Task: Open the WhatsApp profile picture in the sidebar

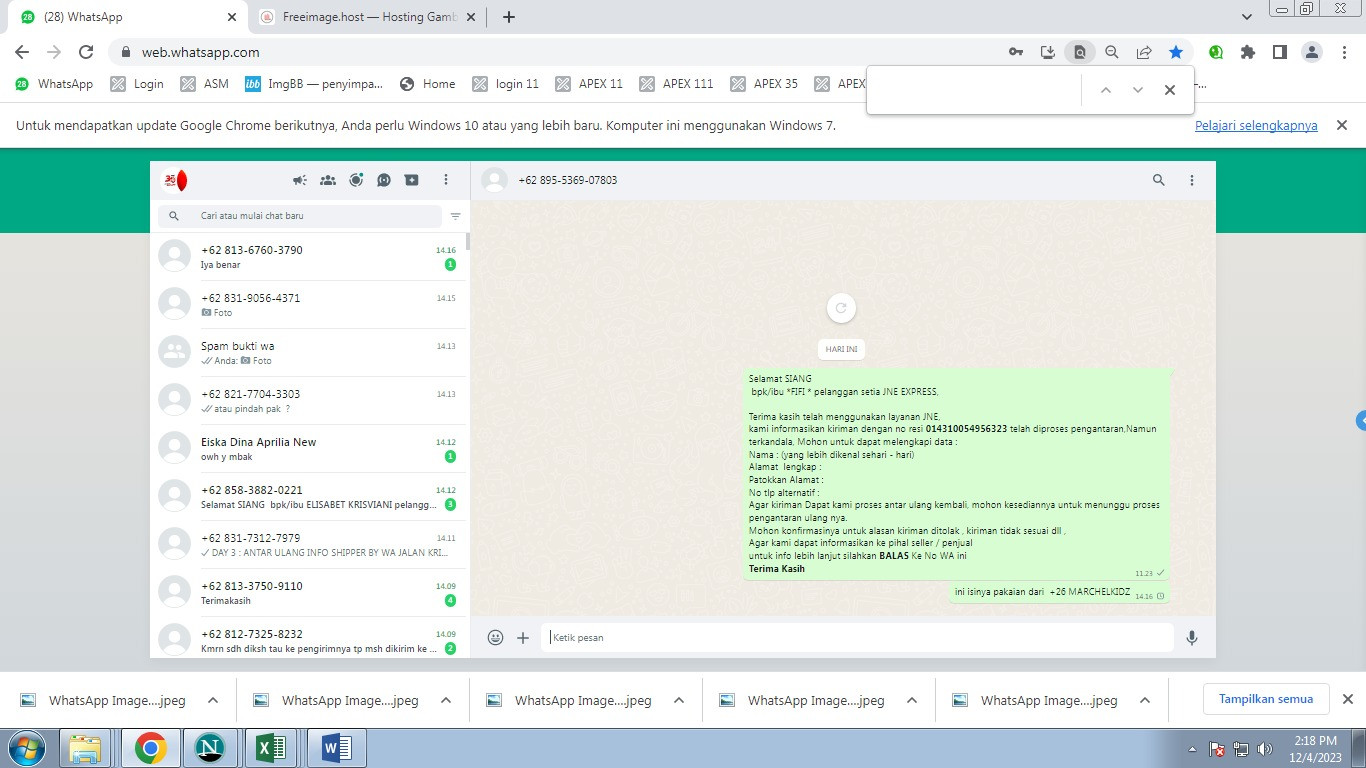Action: point(175,180)
